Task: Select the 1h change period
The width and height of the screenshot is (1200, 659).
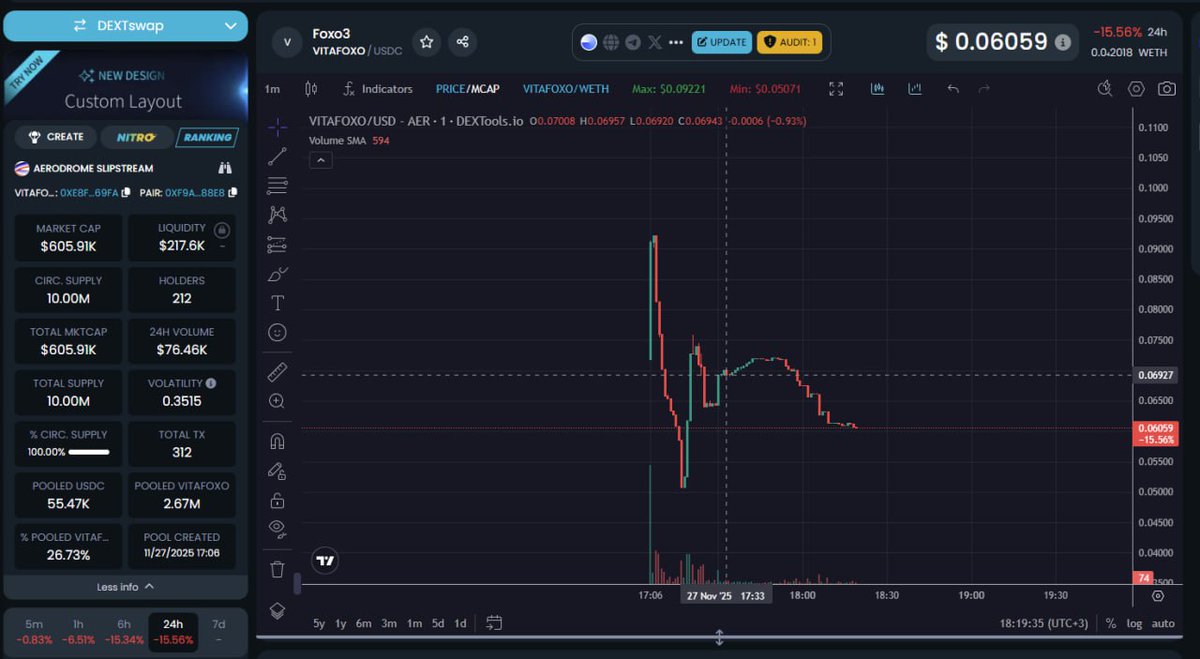Action: tap(78, 632)
